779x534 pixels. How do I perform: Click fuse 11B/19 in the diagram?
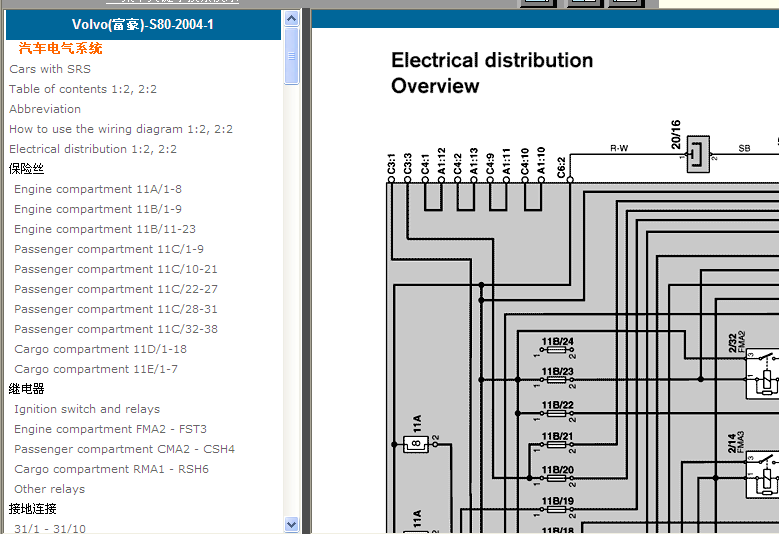556,509
